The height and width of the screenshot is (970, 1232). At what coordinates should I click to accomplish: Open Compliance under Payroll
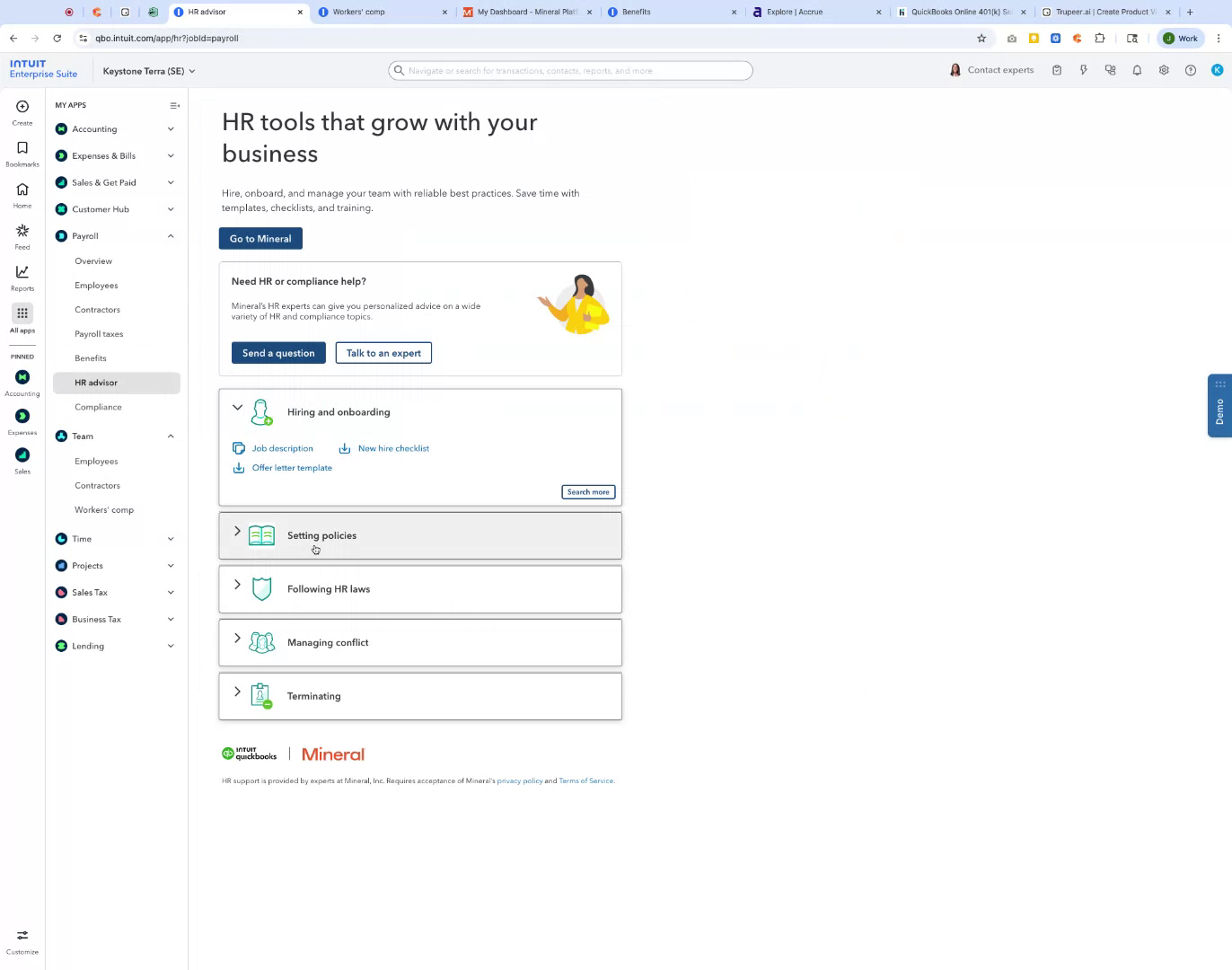click(98, 407)
